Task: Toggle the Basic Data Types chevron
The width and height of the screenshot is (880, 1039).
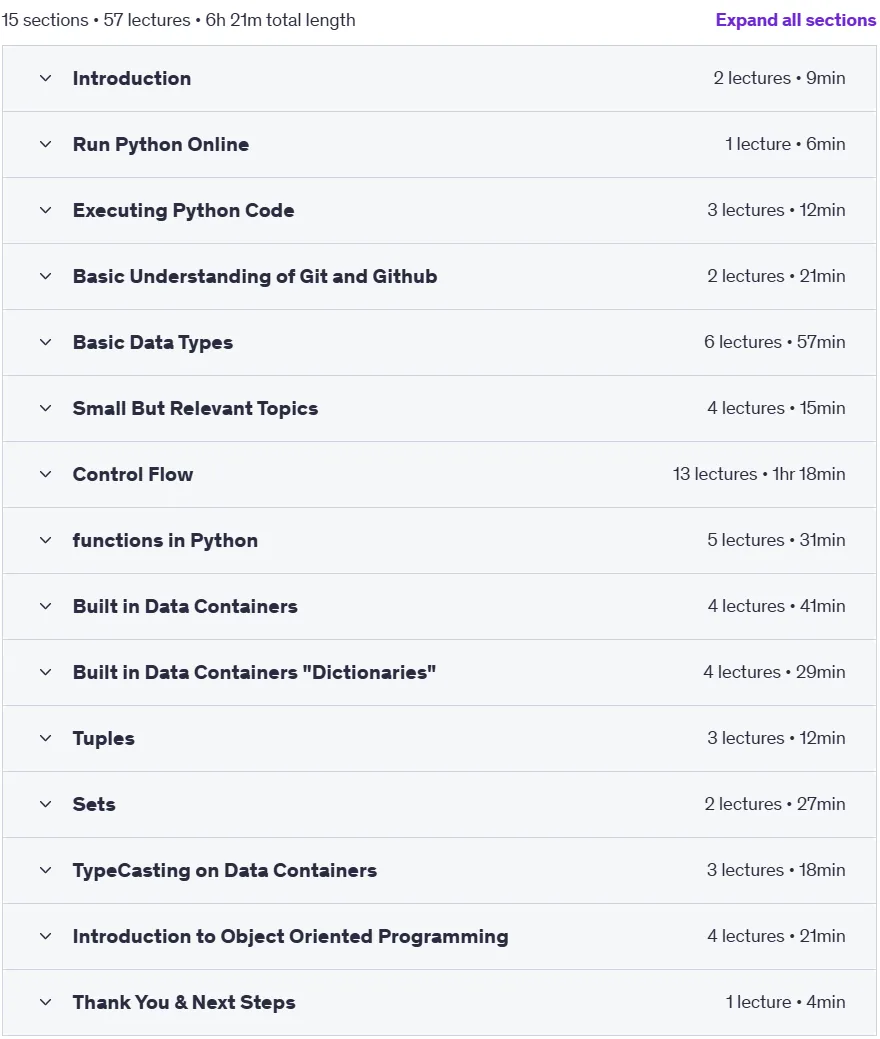Action: (x=46, y=343)
